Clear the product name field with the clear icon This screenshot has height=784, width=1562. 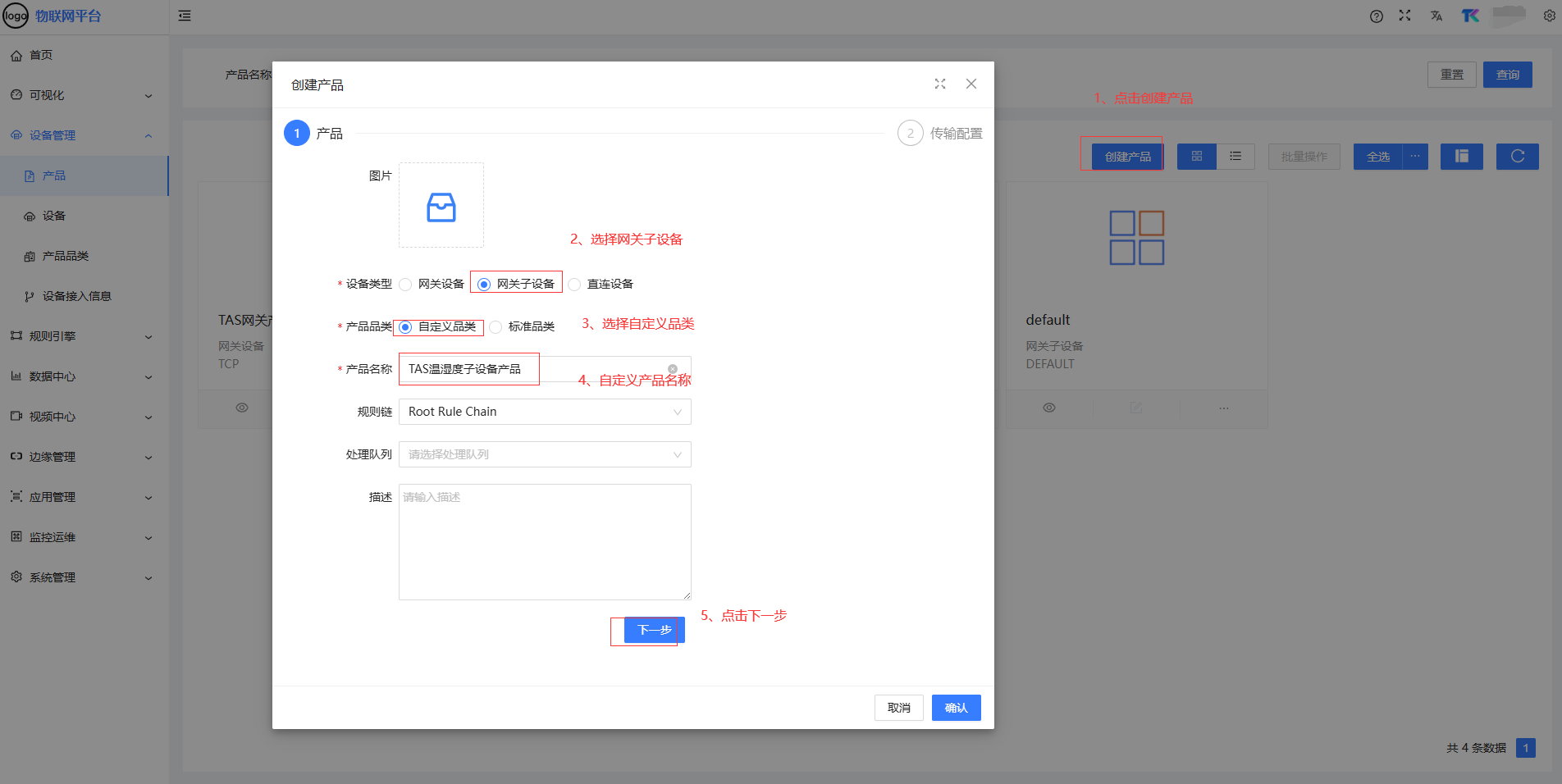[673, 369]
